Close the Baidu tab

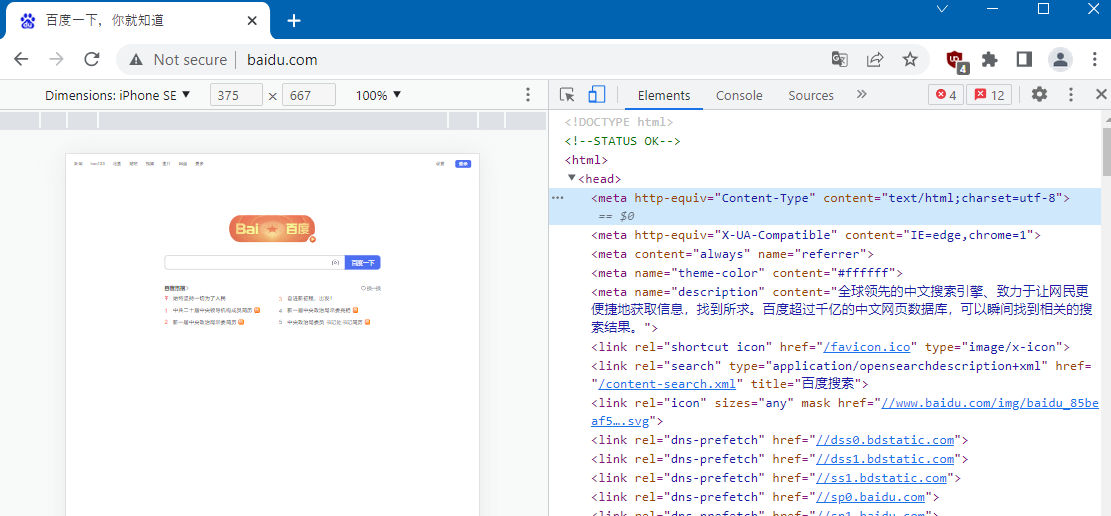[252, 21]
